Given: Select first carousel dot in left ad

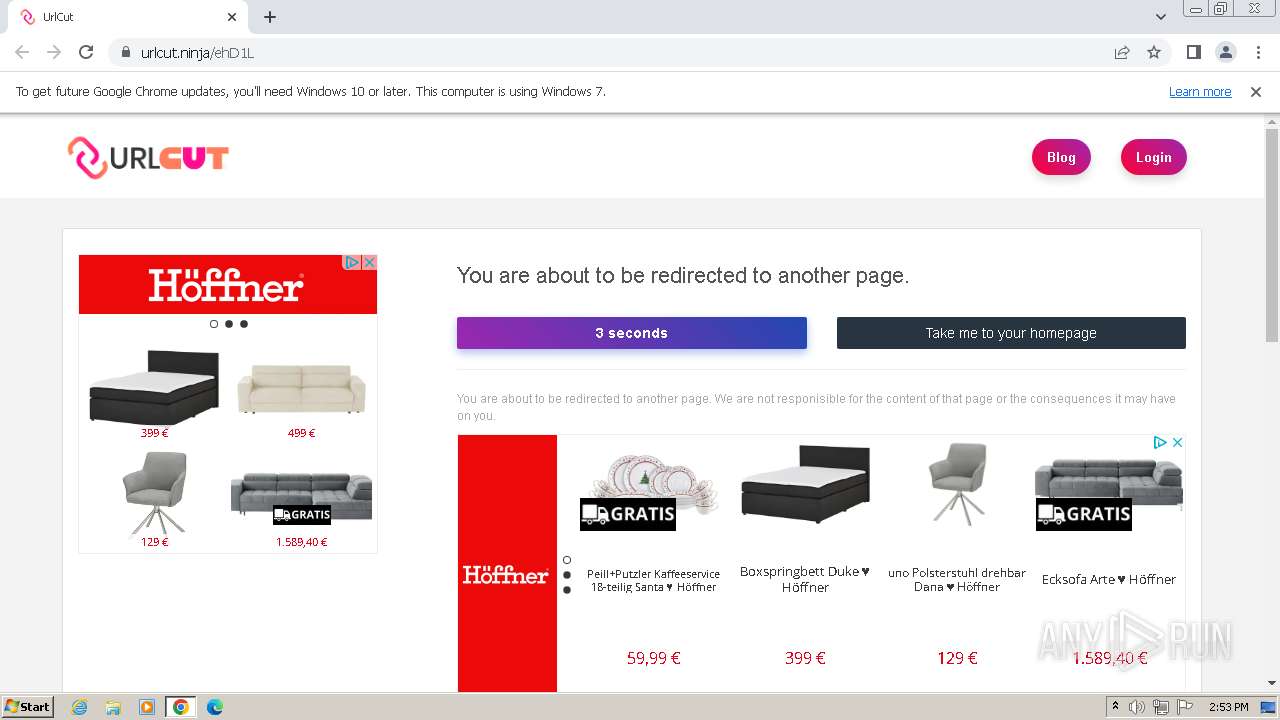Looking at the screenshot, I should 214,324.
